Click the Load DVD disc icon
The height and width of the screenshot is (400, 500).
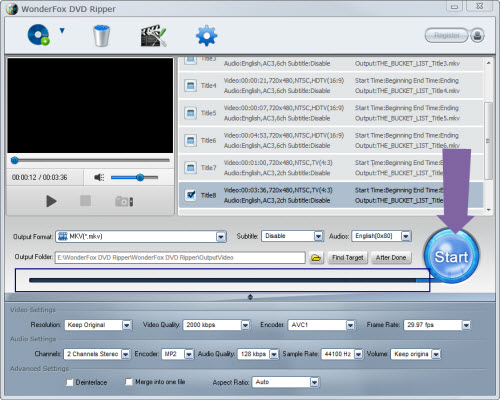pos(38,35)
